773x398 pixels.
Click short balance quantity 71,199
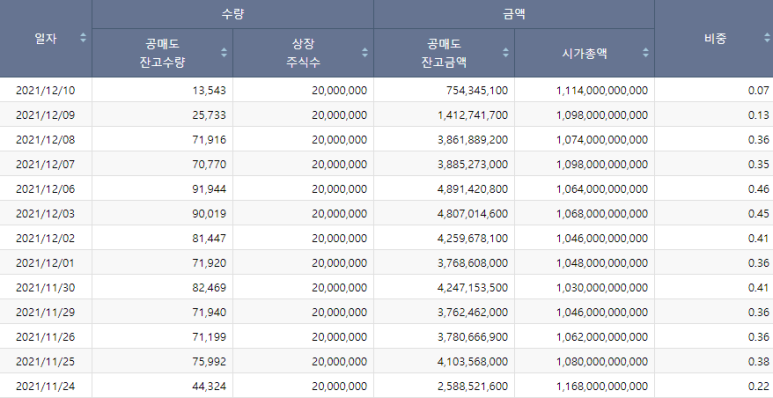(x=209, y=337)
